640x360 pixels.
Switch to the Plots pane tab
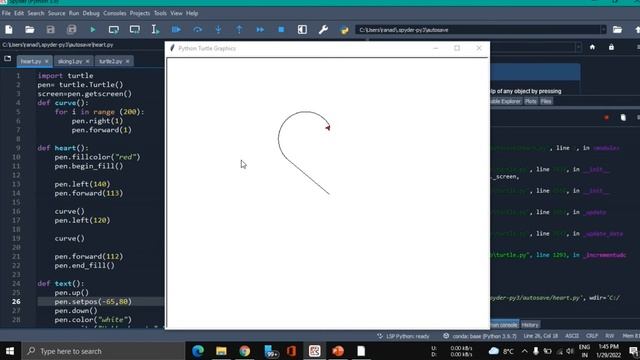coord(531,101)
